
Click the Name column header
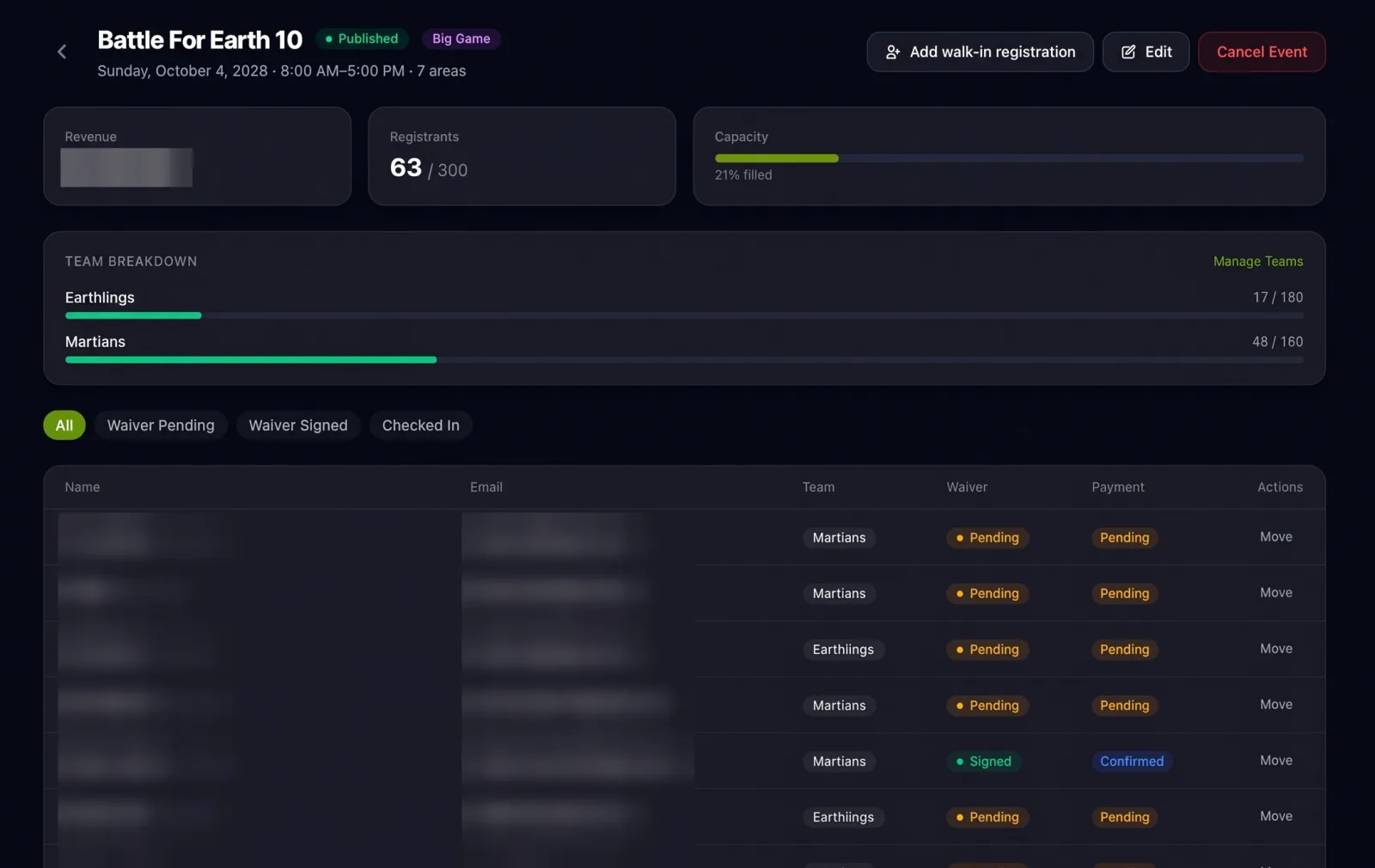[x=82, y=487]
